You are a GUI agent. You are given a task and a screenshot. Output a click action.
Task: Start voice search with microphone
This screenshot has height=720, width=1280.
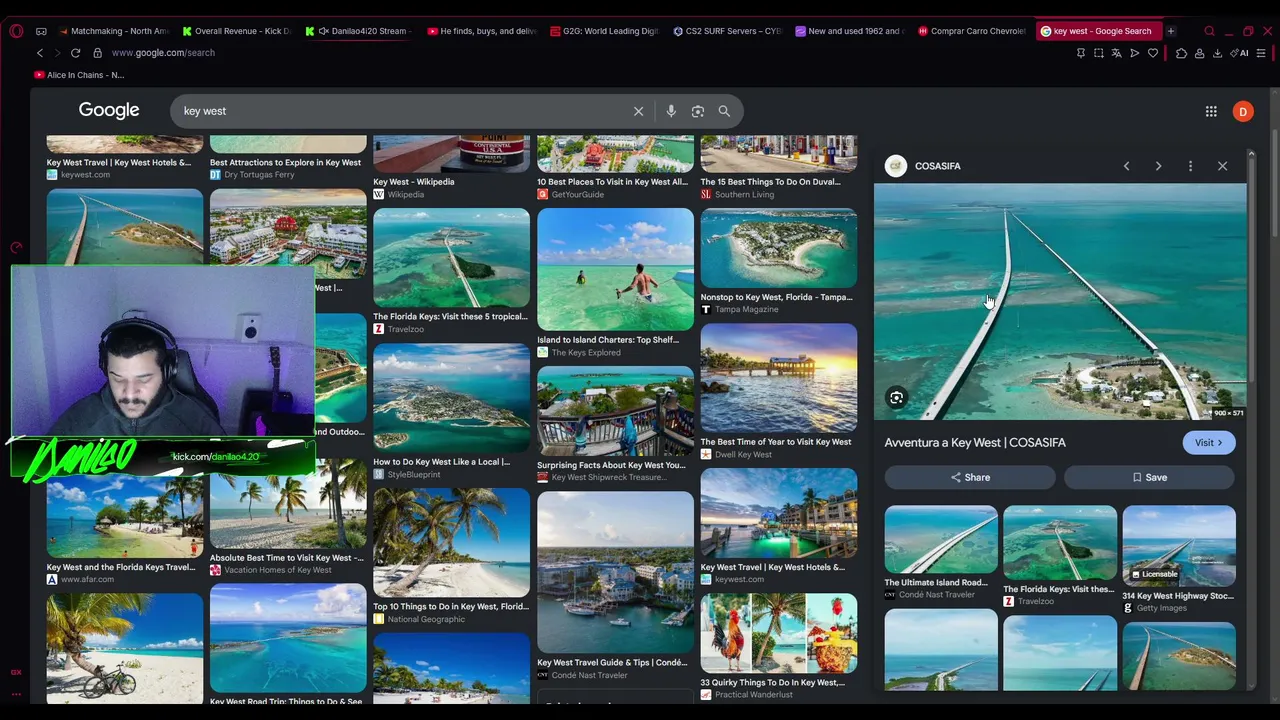tap(671, 111)
